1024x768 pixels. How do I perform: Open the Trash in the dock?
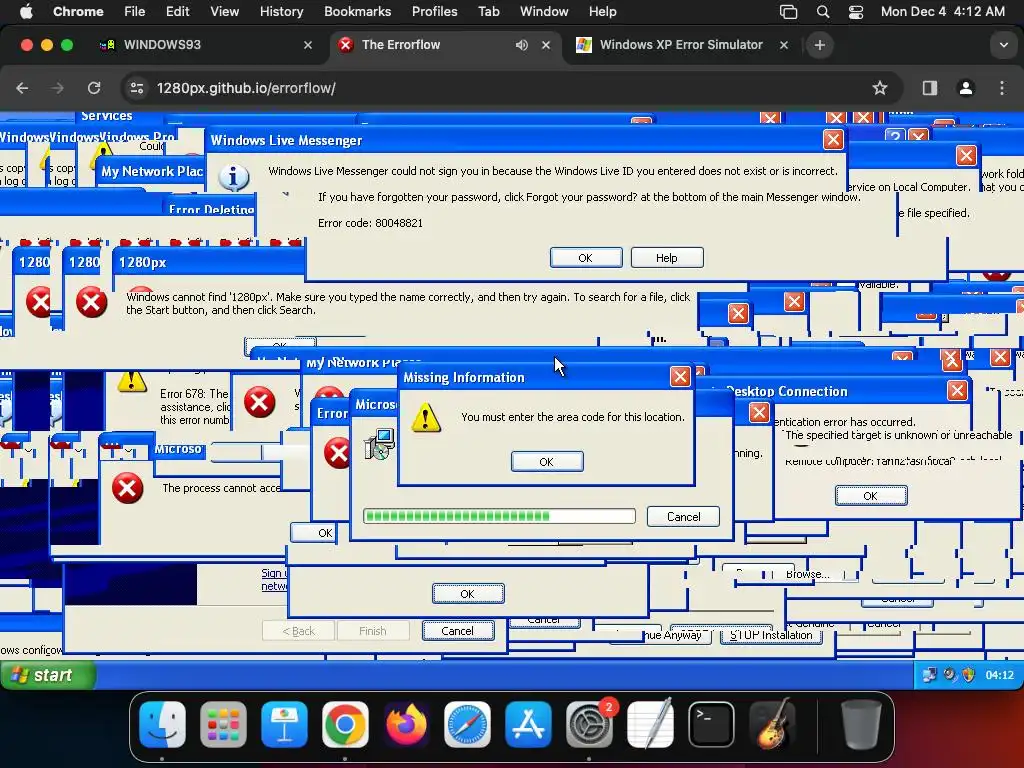point(861,724)
